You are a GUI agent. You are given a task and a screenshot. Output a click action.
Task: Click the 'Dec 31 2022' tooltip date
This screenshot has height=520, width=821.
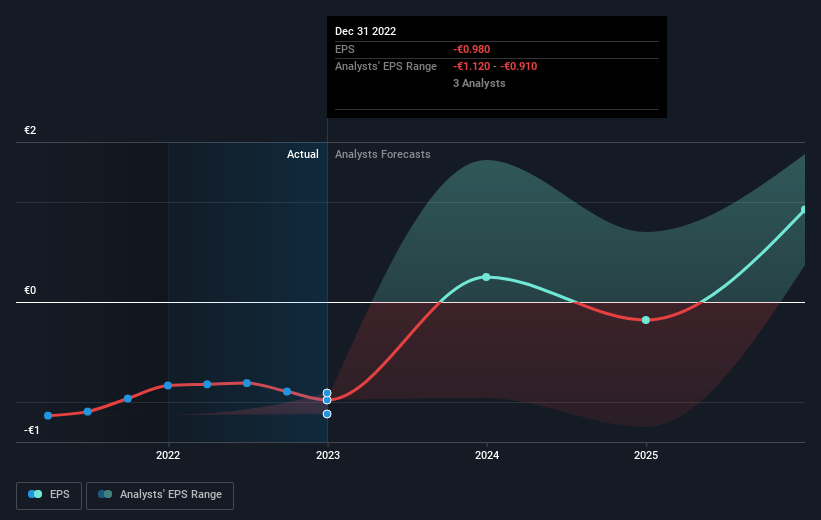[365, 31]
